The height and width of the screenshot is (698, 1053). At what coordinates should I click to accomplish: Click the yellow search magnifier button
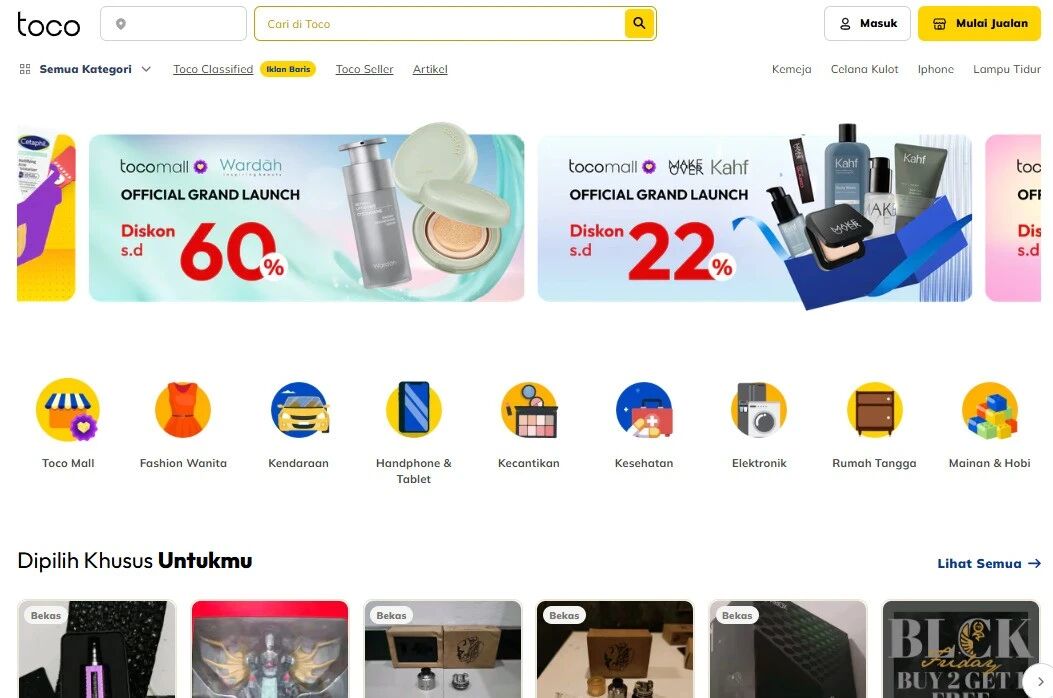[639, 24]
